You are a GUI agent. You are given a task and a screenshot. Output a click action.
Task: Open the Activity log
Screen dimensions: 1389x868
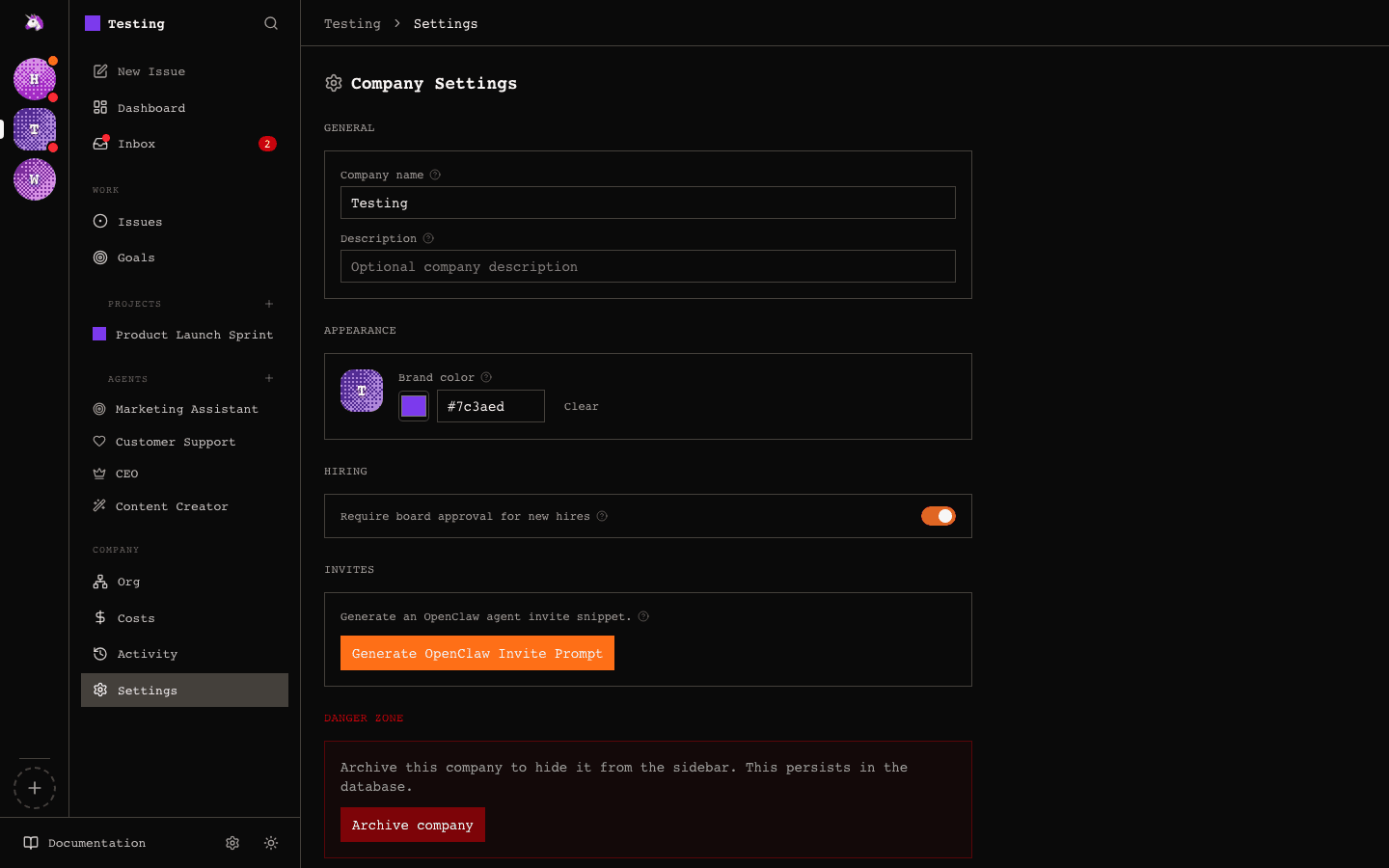point(147,654)
